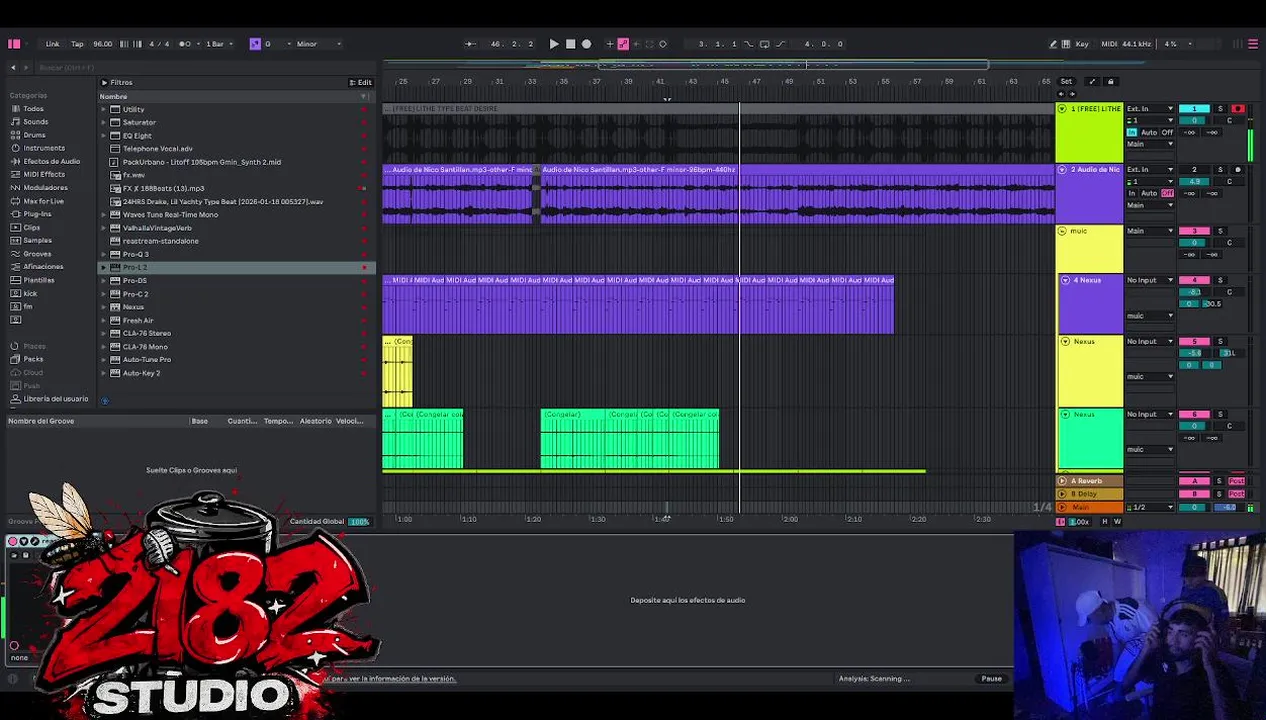Toggle the draw mode pencil icon
This screenshot has width=1266, height=720.
pyautogui.click(x=1052, y=44)
